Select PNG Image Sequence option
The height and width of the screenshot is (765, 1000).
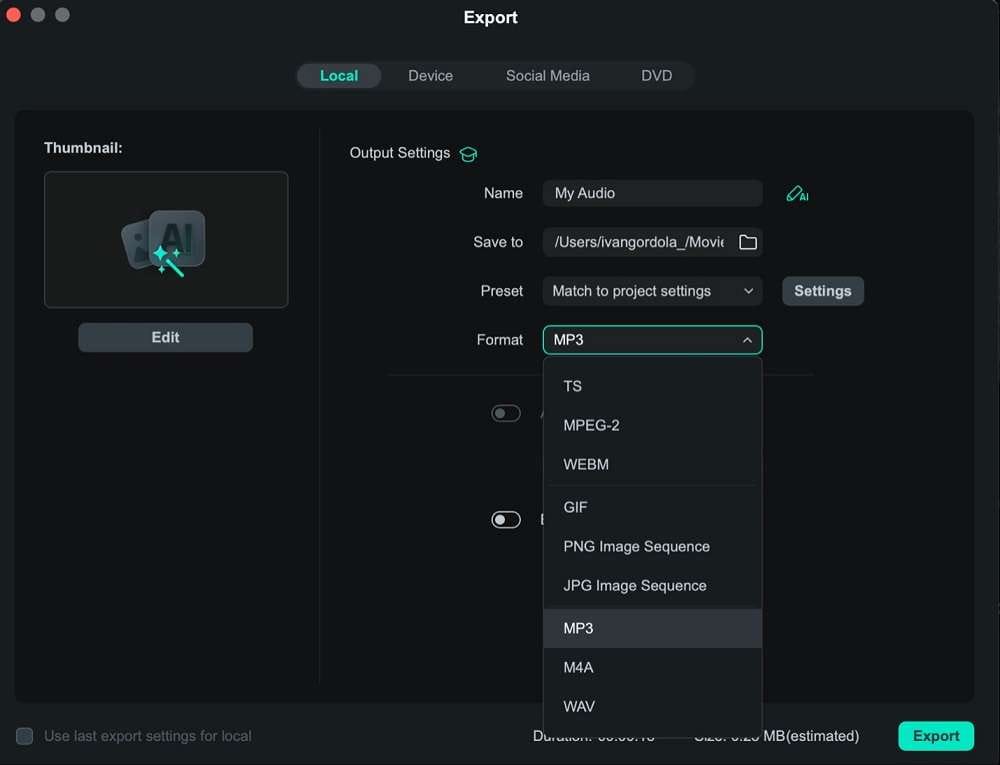(652, 546)
